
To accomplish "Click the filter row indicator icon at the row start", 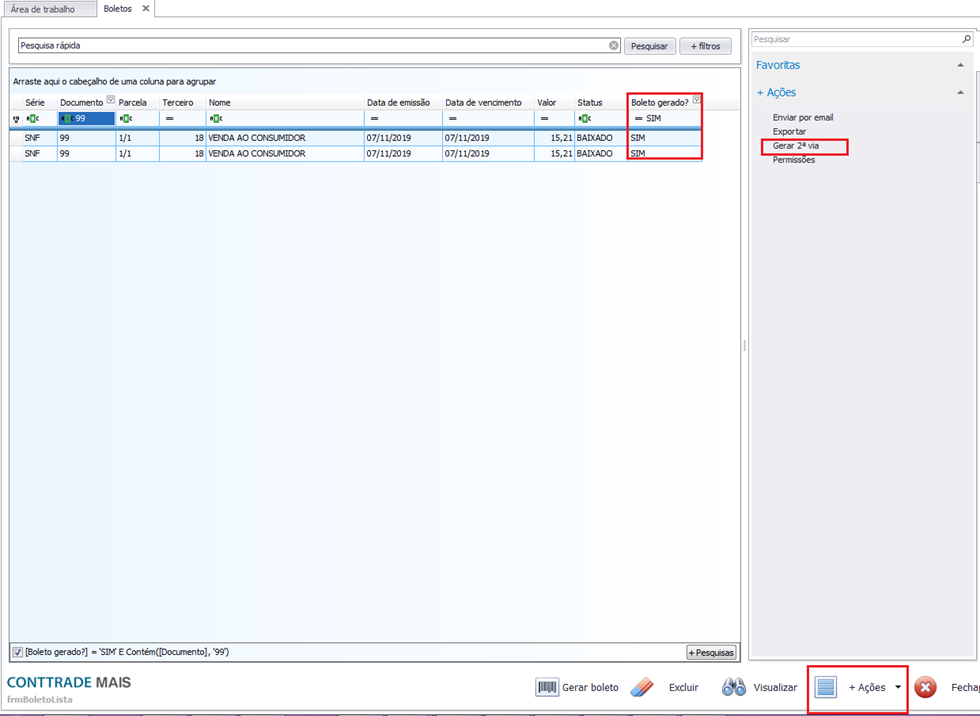I will click(16, 119).
